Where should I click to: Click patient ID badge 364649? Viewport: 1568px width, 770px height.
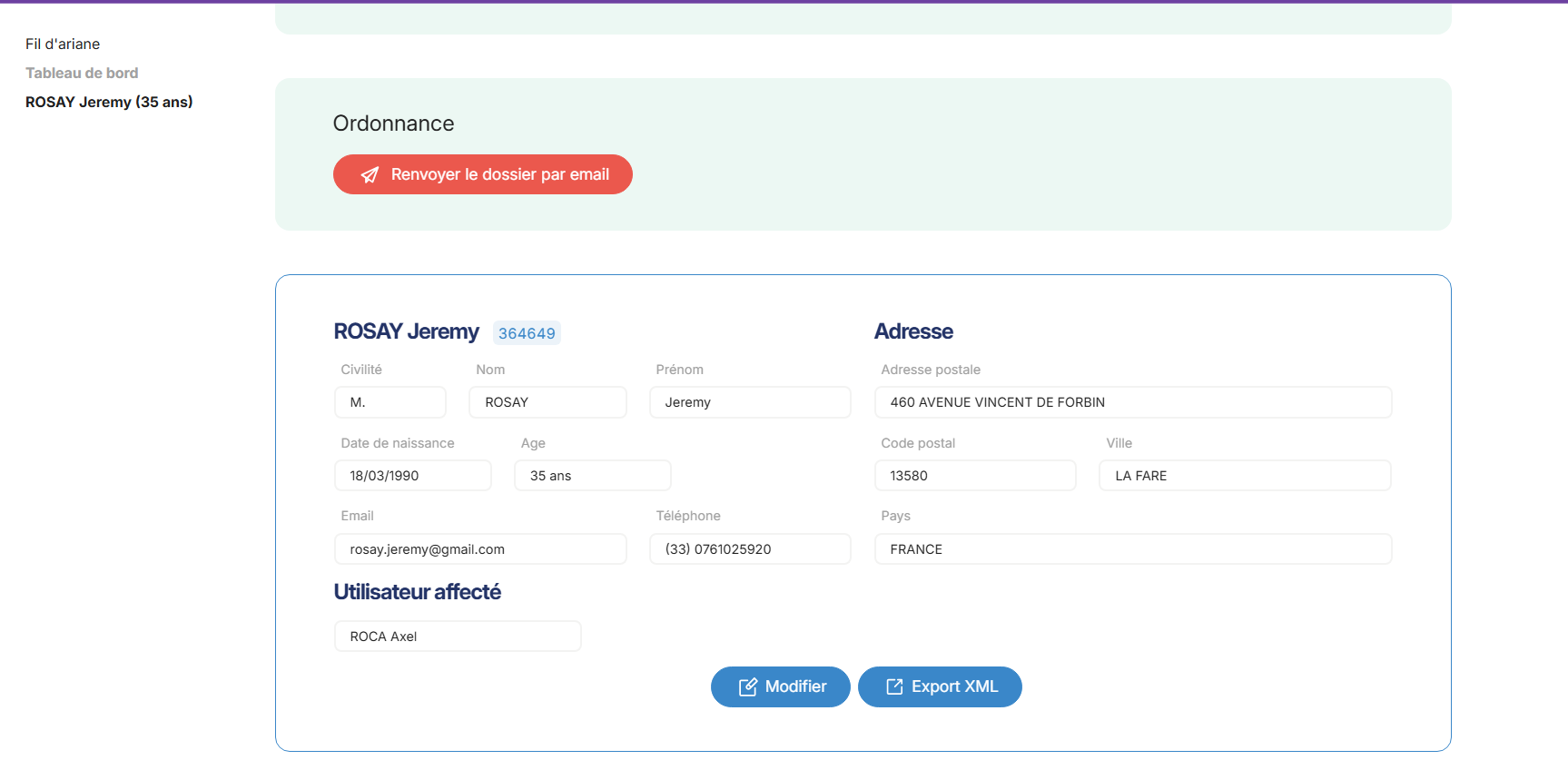[x=527, y=333]
